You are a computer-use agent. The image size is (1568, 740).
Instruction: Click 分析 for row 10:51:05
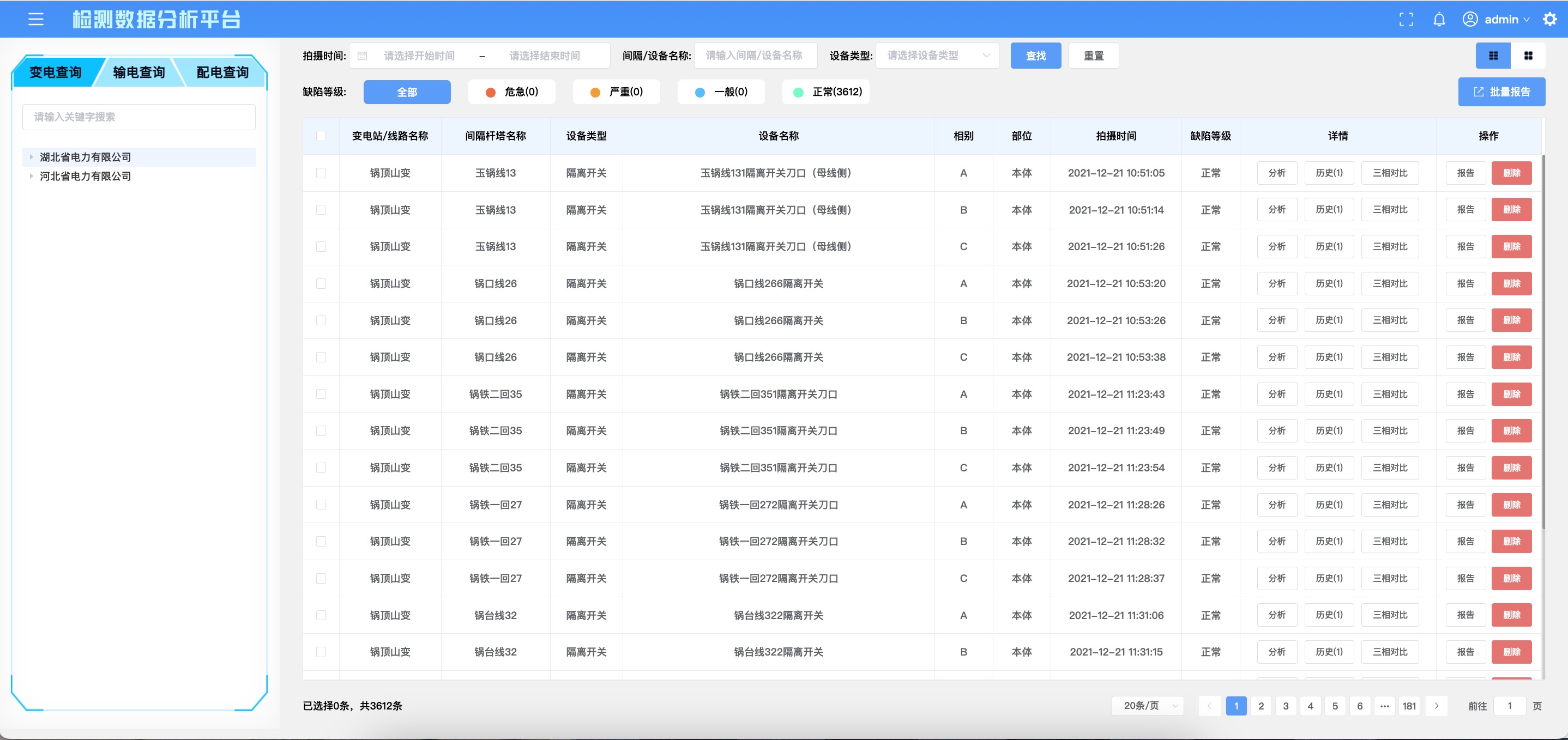pos(1277,173)
